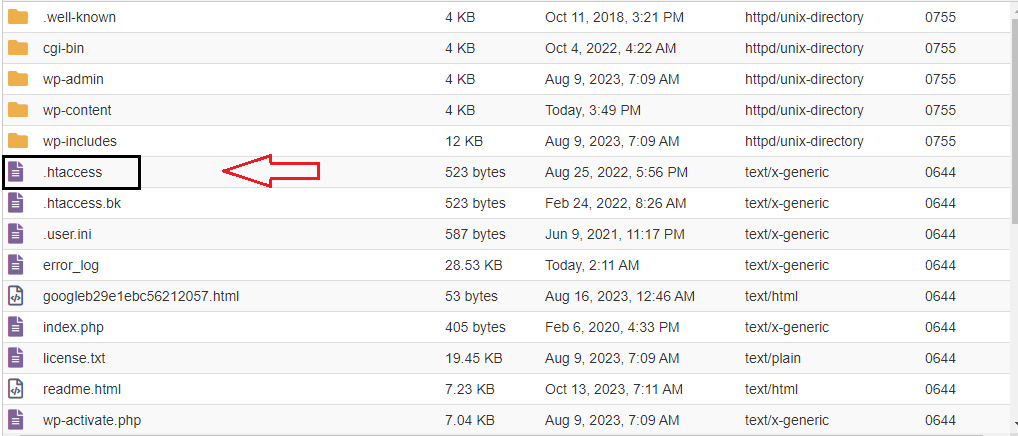Click the .well-known folder icon
1018x436 pixels.
(18, 17)
